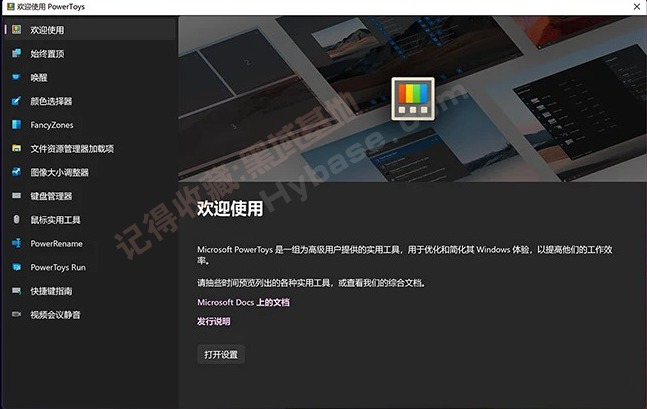
Task: Click the FancyZones layout icon
Action: point(17,124)
